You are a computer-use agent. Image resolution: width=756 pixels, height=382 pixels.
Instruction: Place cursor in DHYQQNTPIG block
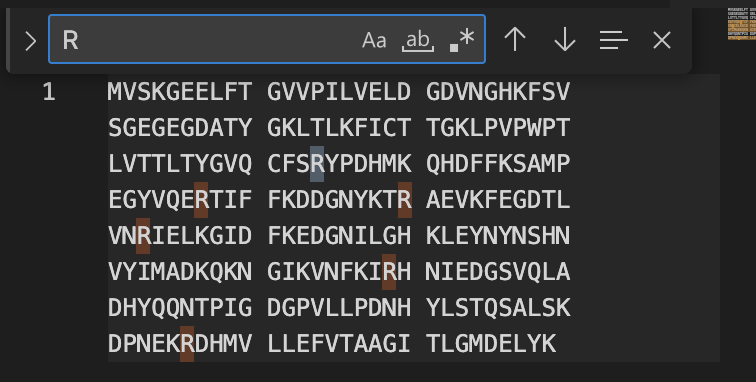(x=180, y=308)
